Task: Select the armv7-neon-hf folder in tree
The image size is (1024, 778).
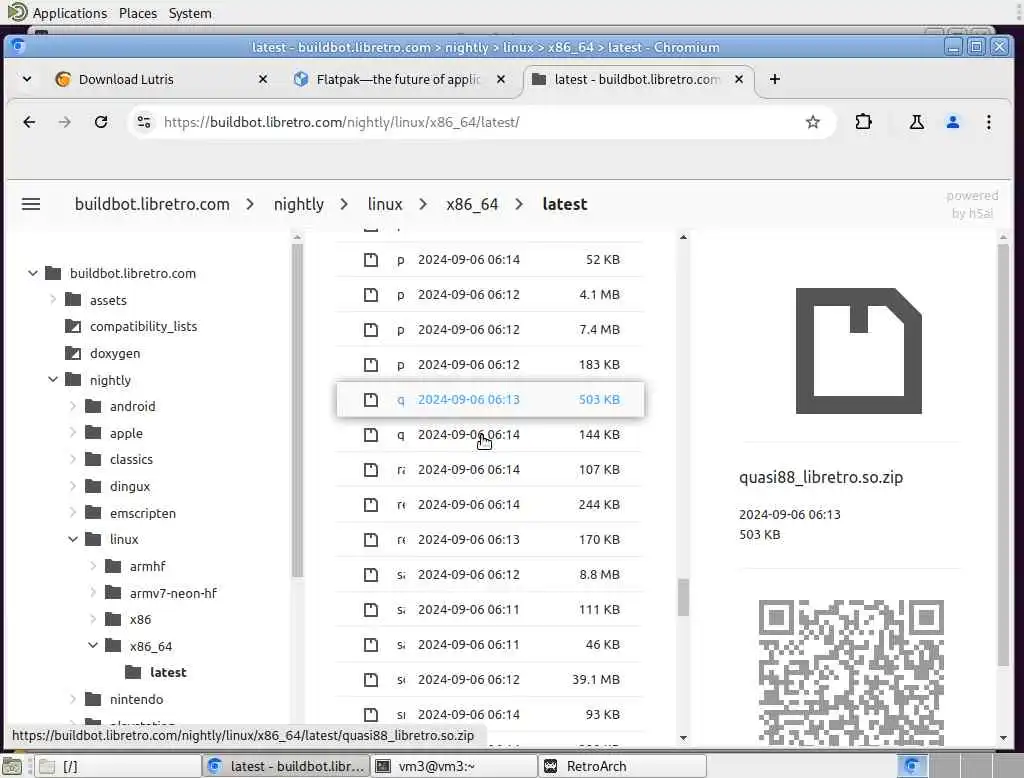Action: tap(173, 592)
